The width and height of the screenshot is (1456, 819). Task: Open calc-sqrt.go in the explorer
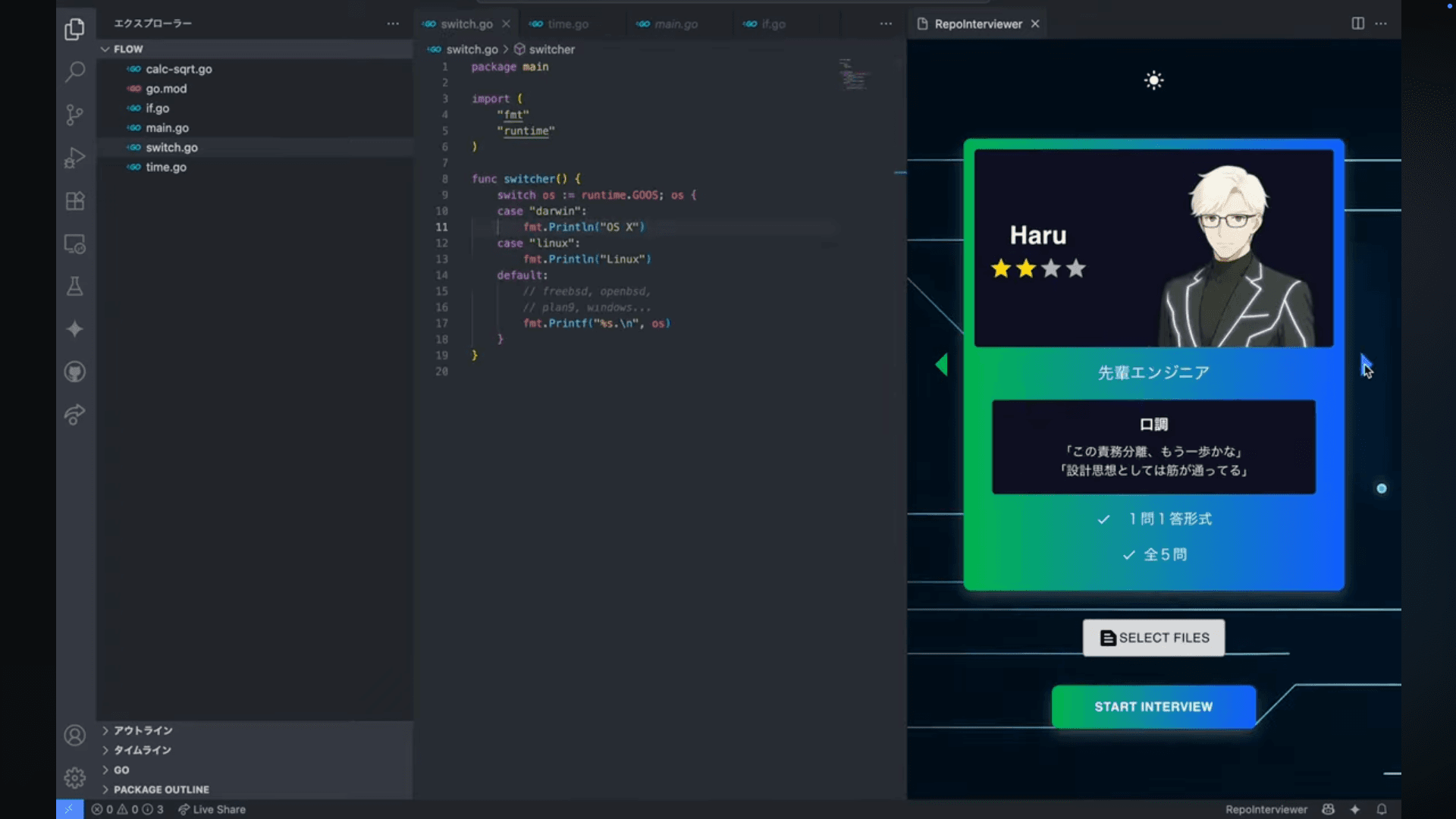point(178,69)
